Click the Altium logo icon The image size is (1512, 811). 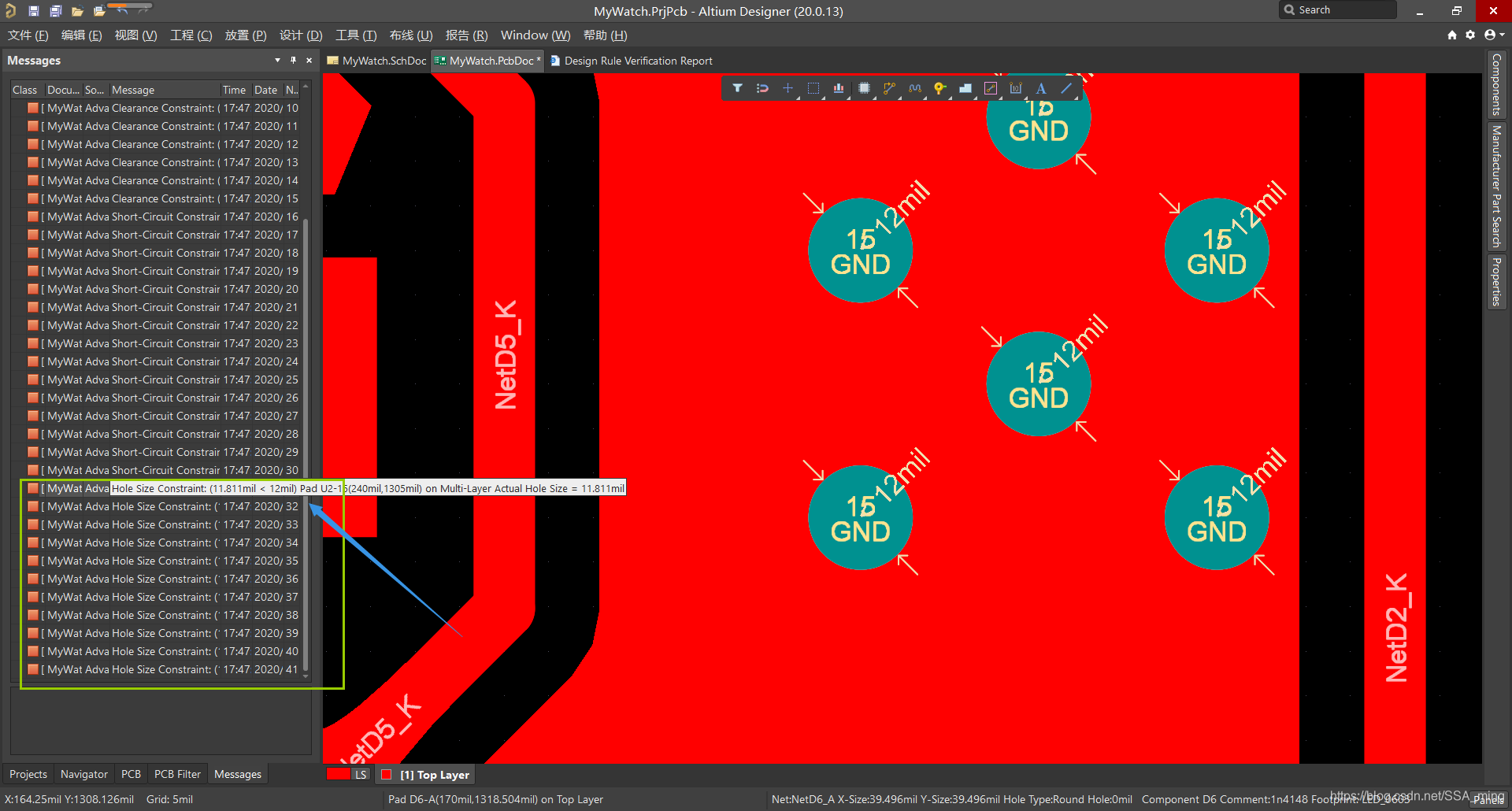tap(10, 11)
